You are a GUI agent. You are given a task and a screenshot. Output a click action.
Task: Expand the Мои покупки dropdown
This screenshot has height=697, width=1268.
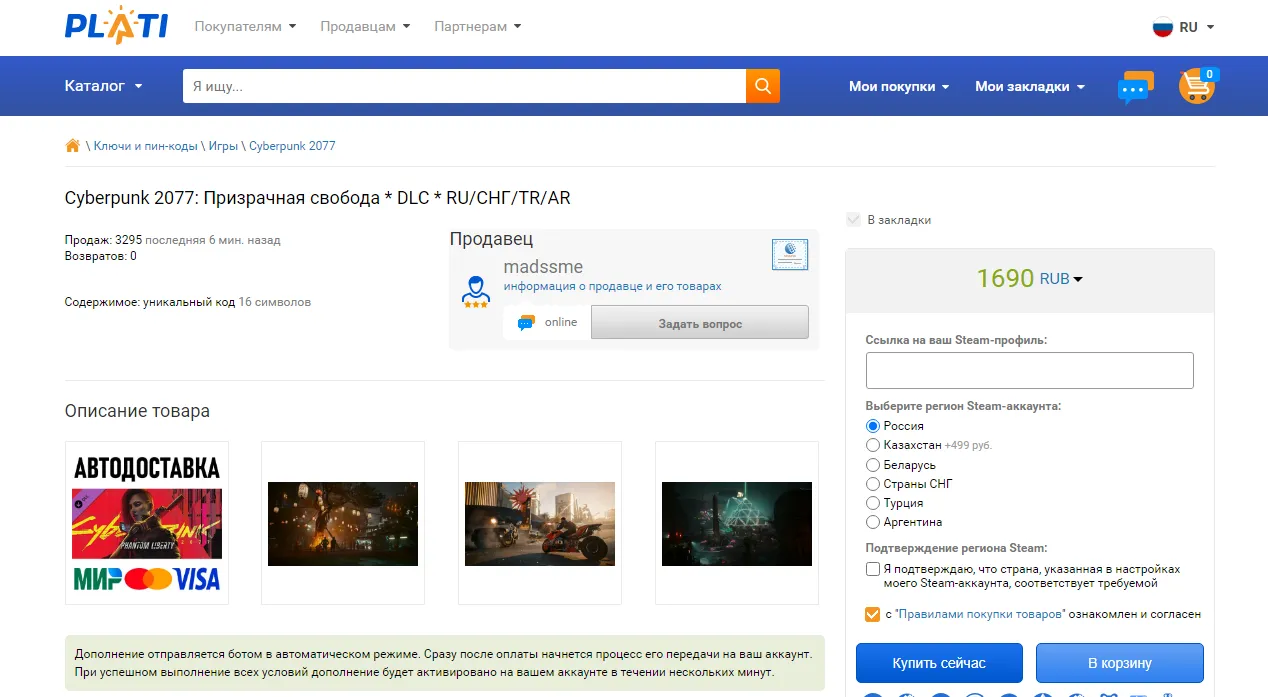coord(899,87)
